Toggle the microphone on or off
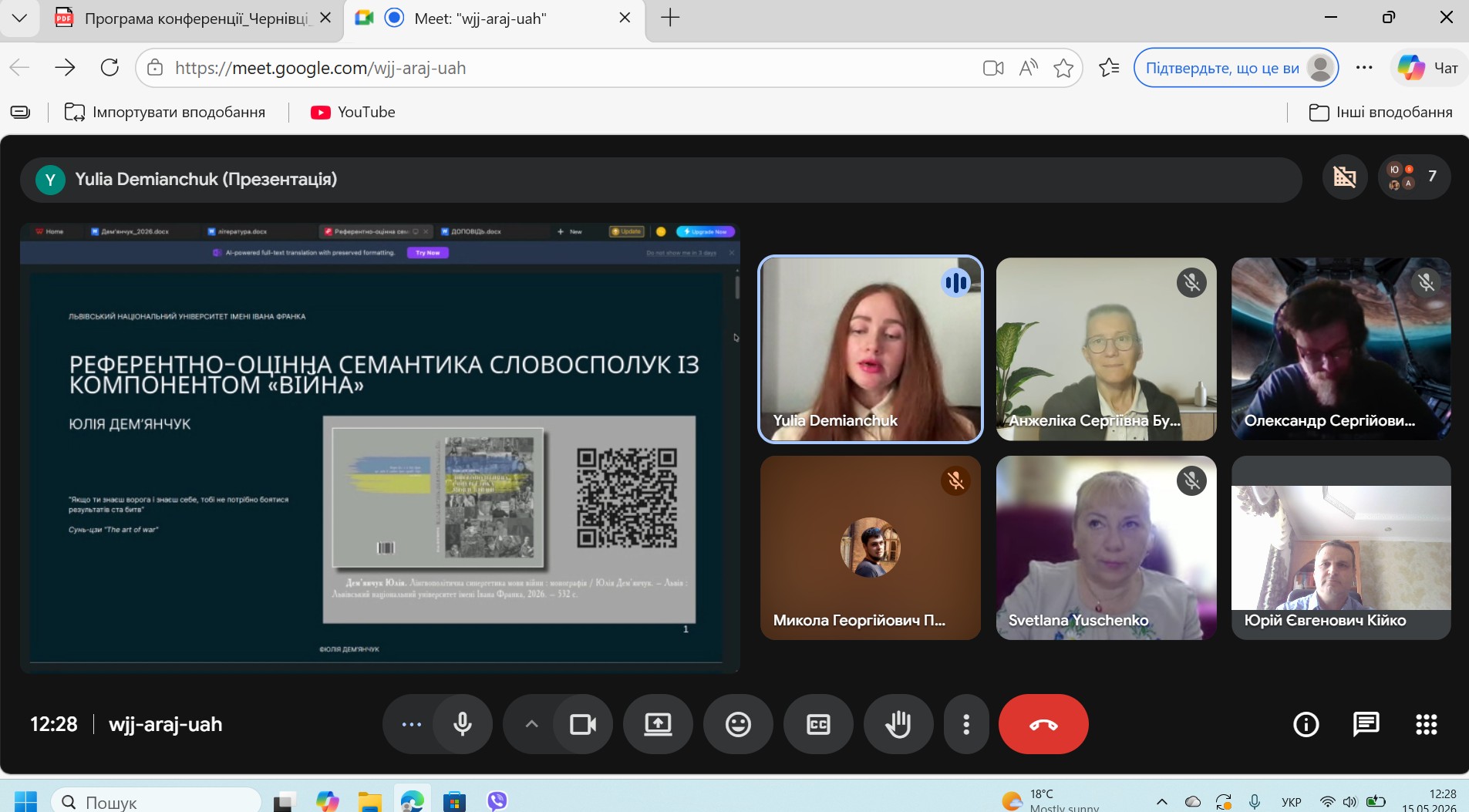This screenshot has width=1469, height=812. 463,724
